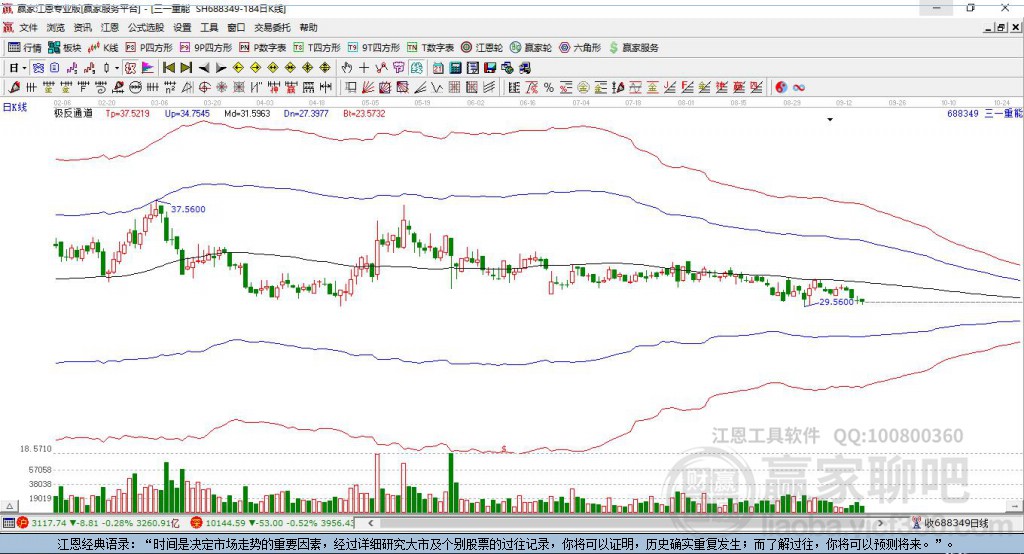This screenshot has height=554, width=1024.
Task: Select the red pencil drawing tool
Action: (x=14, y=88)
